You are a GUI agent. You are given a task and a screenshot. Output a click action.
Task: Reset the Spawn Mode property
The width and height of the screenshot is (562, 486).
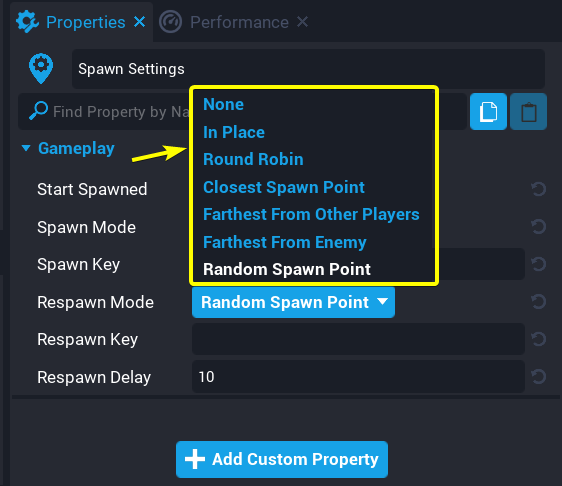(x=538, y=227)
